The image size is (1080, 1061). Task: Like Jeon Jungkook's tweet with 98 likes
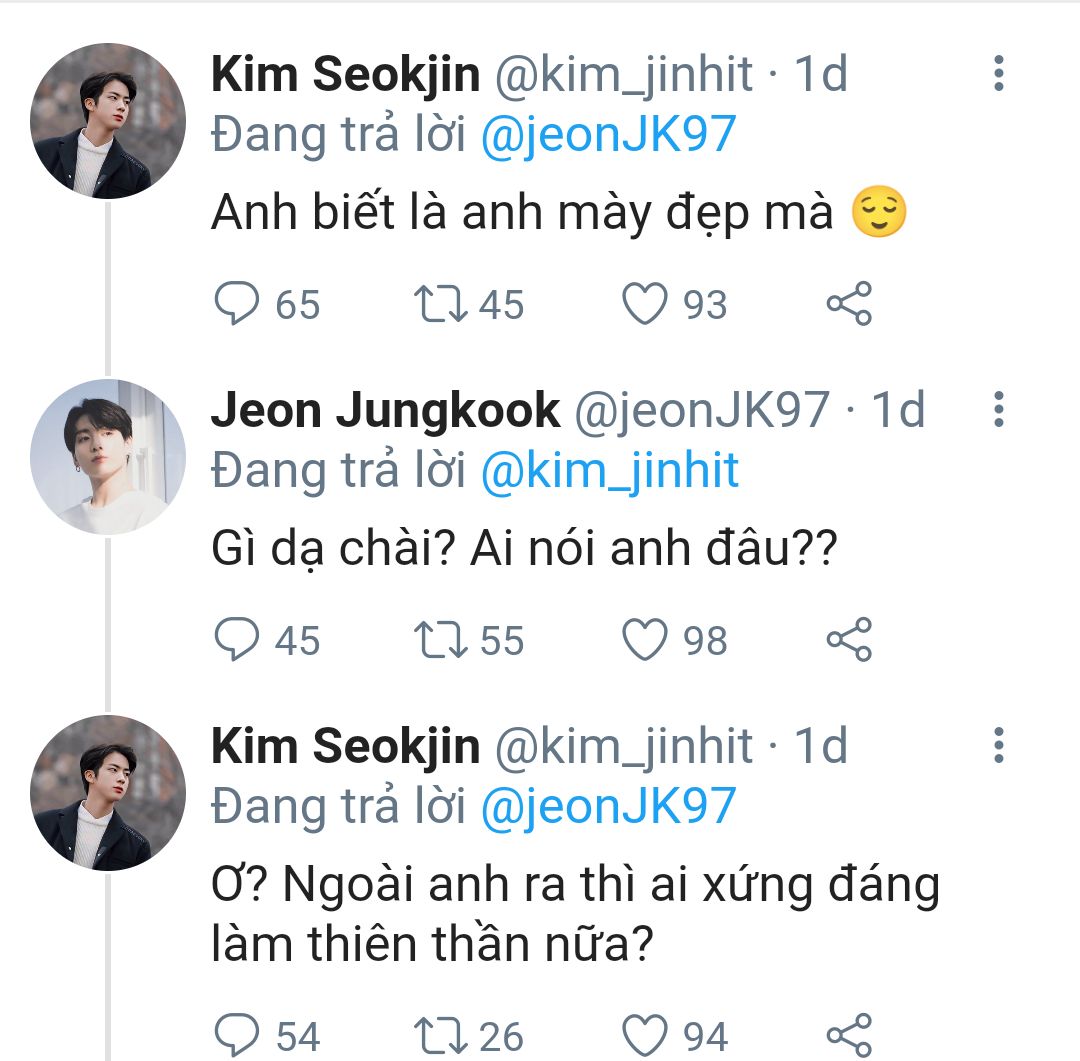click(x=645, y=640)
